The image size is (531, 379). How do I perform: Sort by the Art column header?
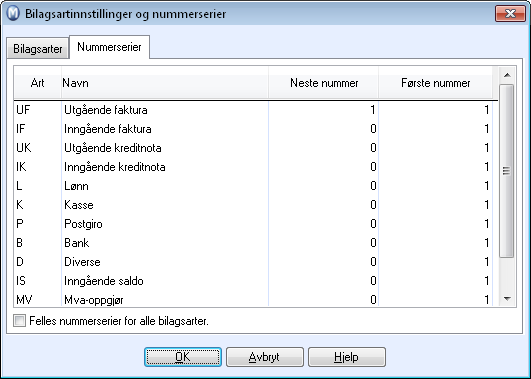click(37, 83)
